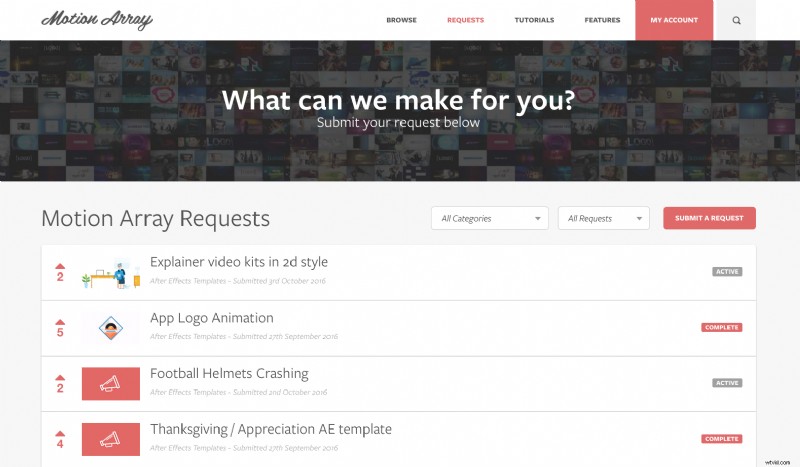This screenshot has height=467, width=800.
Task: Click 'Submitted 3rd October 2016' text
Action: (x=279, y=281)
